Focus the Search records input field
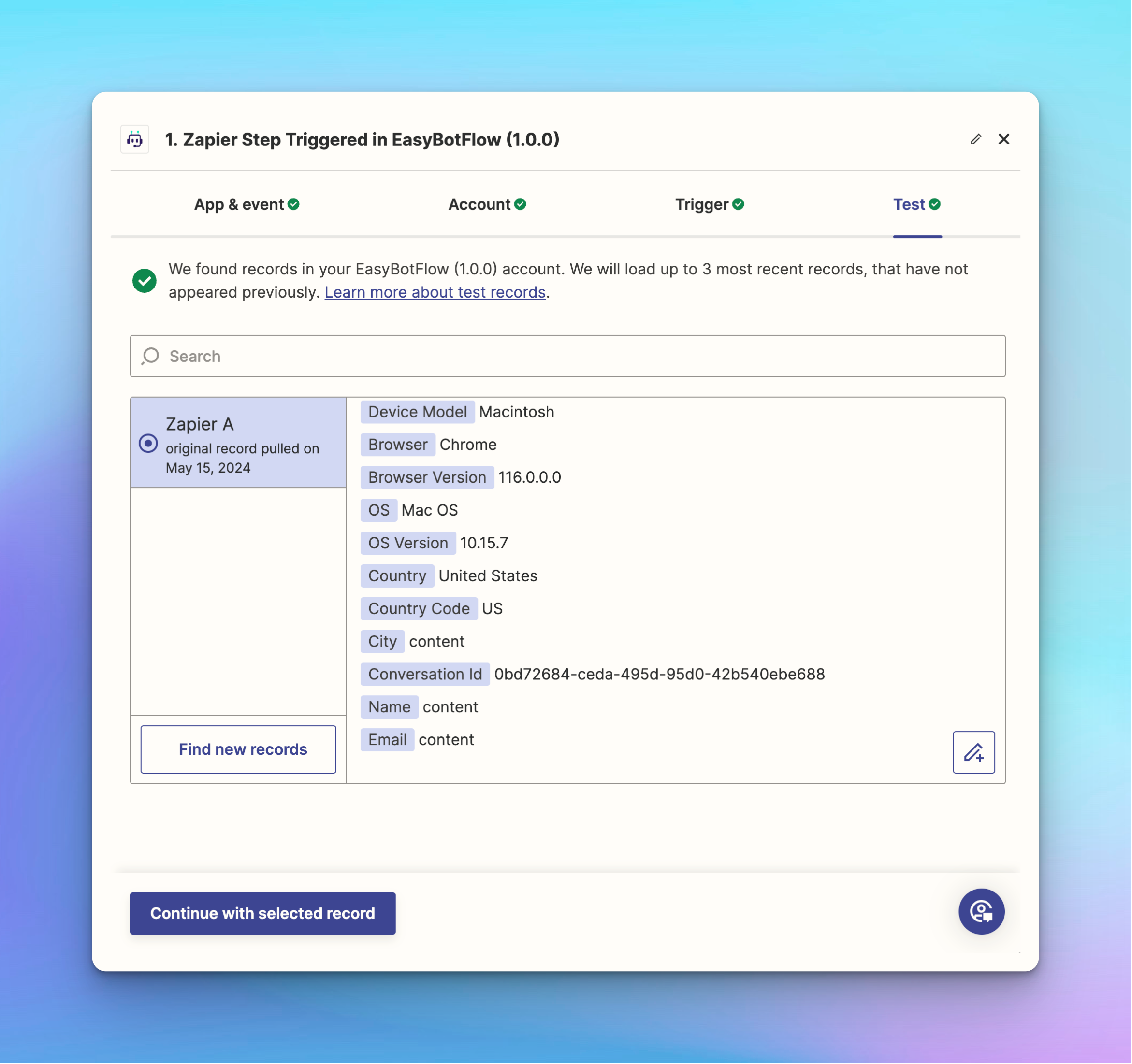Screen dimensions: 1132x1064 pyautogui.click(x=568, y=357)
